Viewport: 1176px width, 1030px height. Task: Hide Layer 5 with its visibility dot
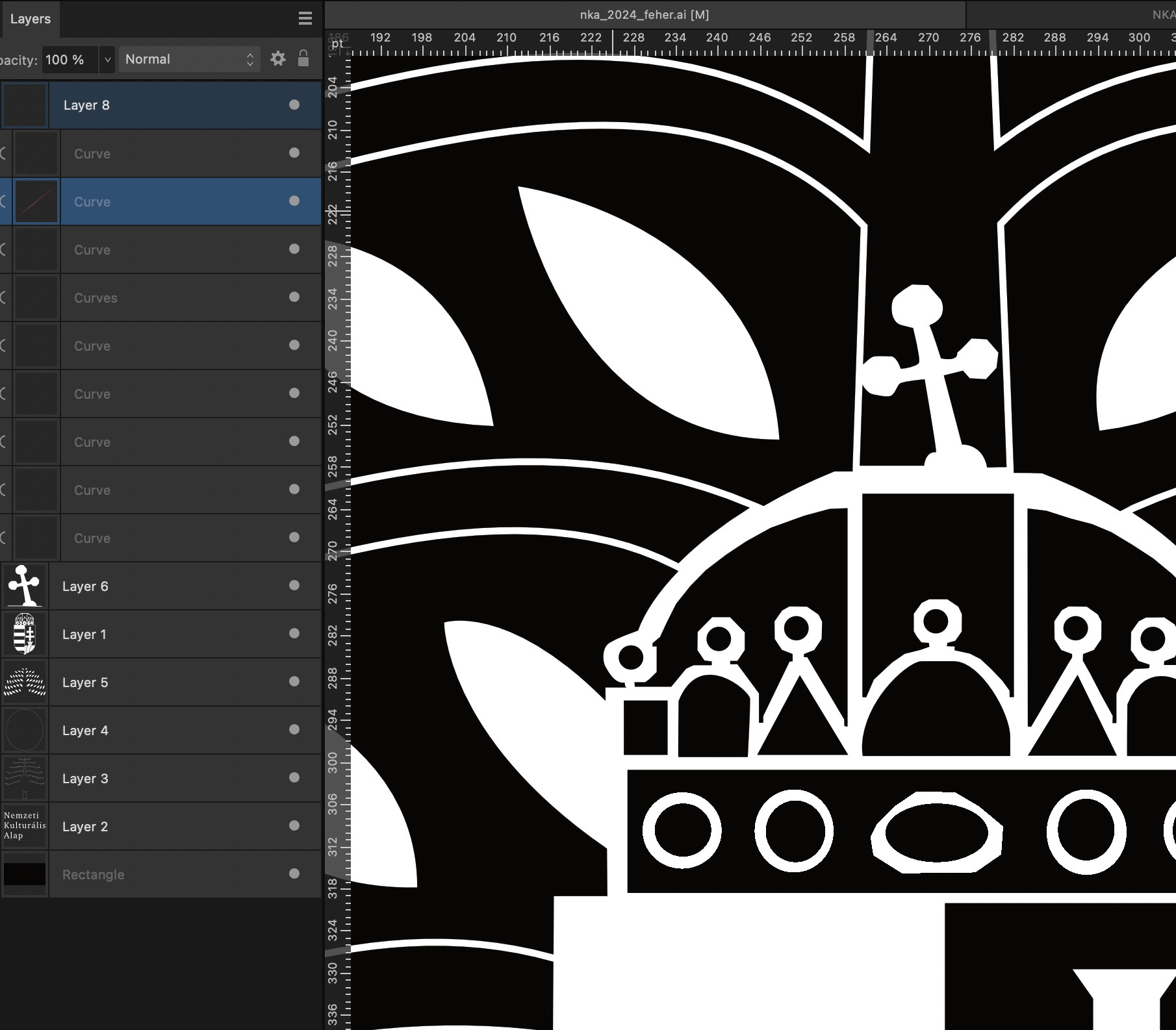pos(294,681)
